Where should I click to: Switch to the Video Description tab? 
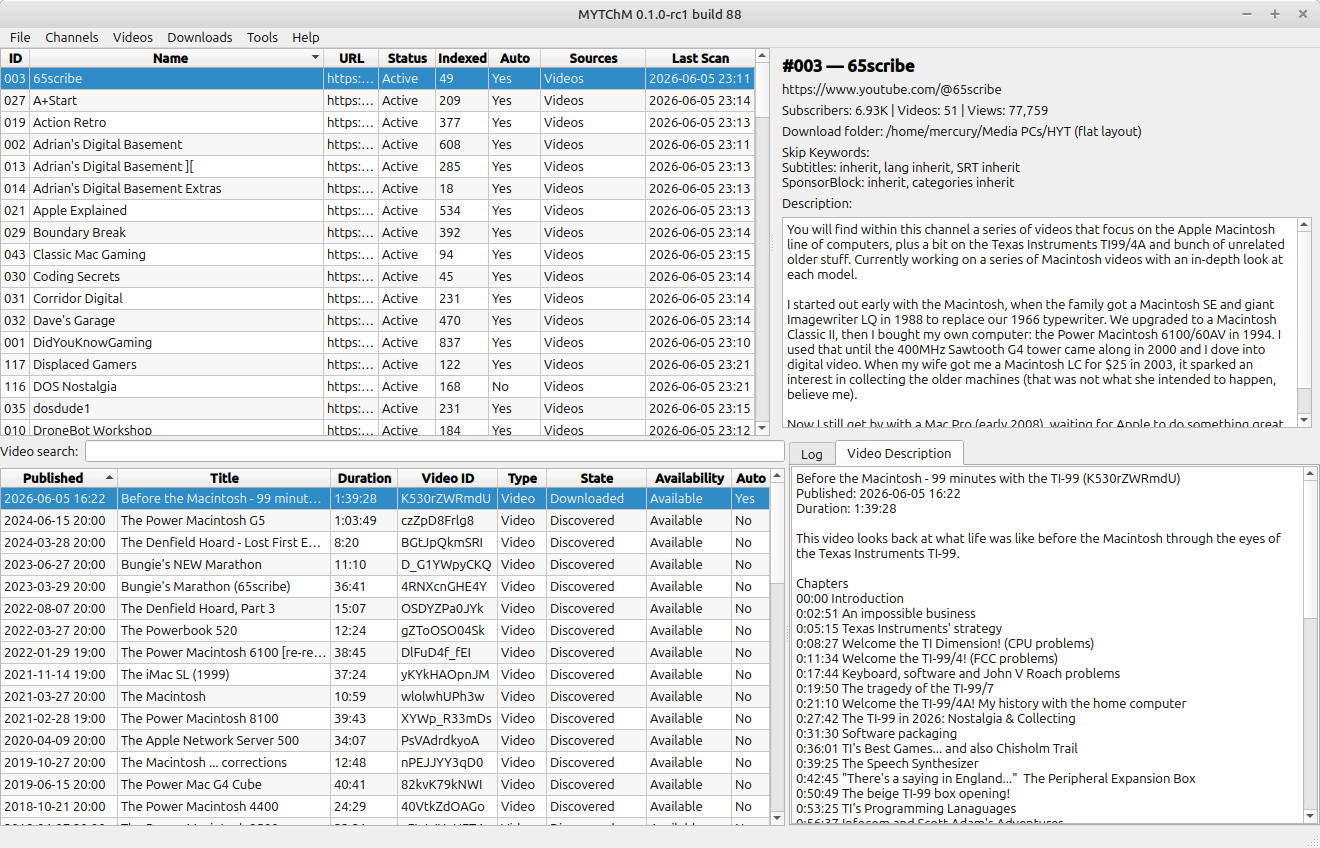899,454
